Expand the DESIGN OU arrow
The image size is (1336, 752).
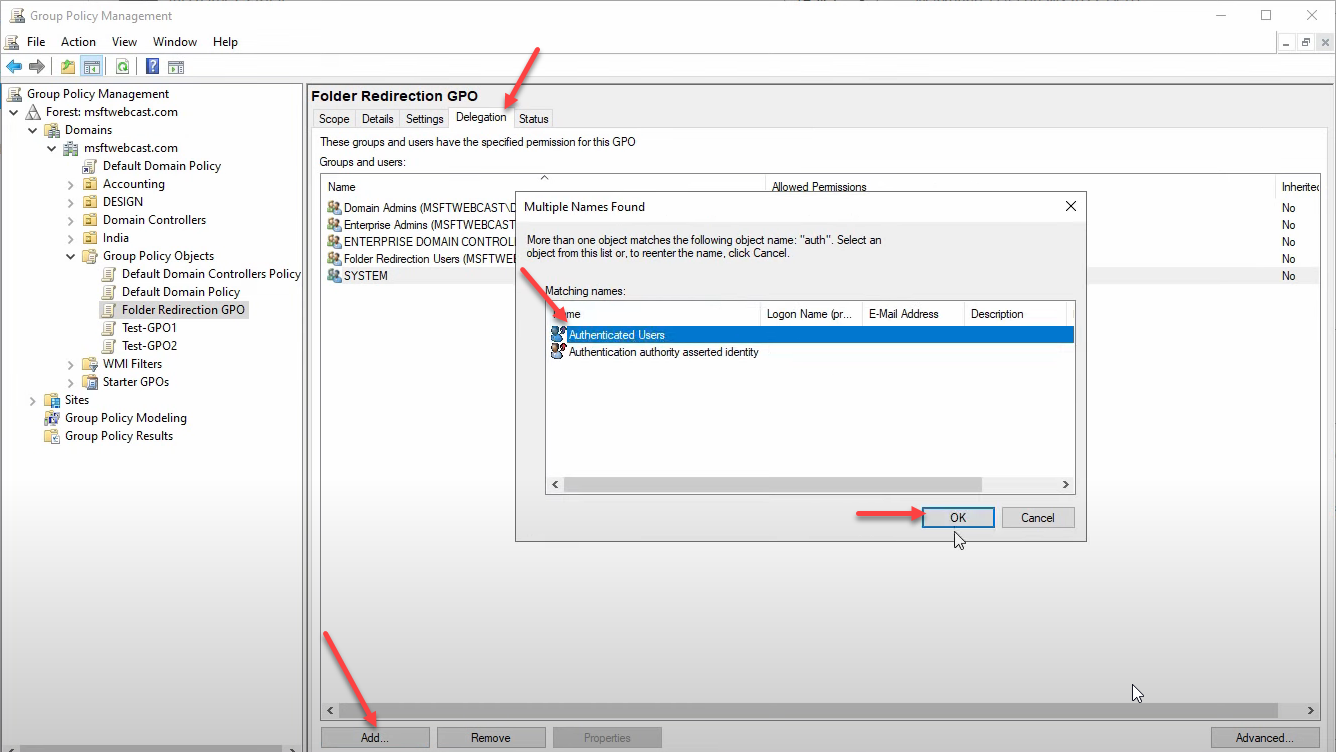pos(71,202)
